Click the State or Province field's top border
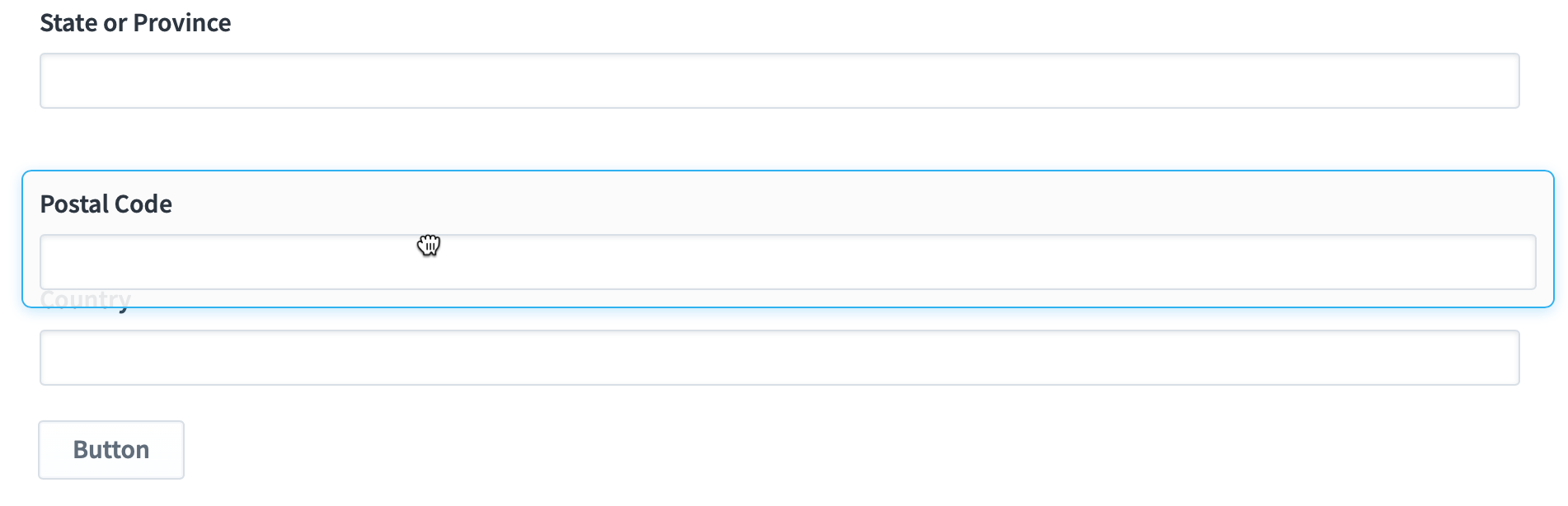Viewport: 1568px width, 506px height. (779, 54)
